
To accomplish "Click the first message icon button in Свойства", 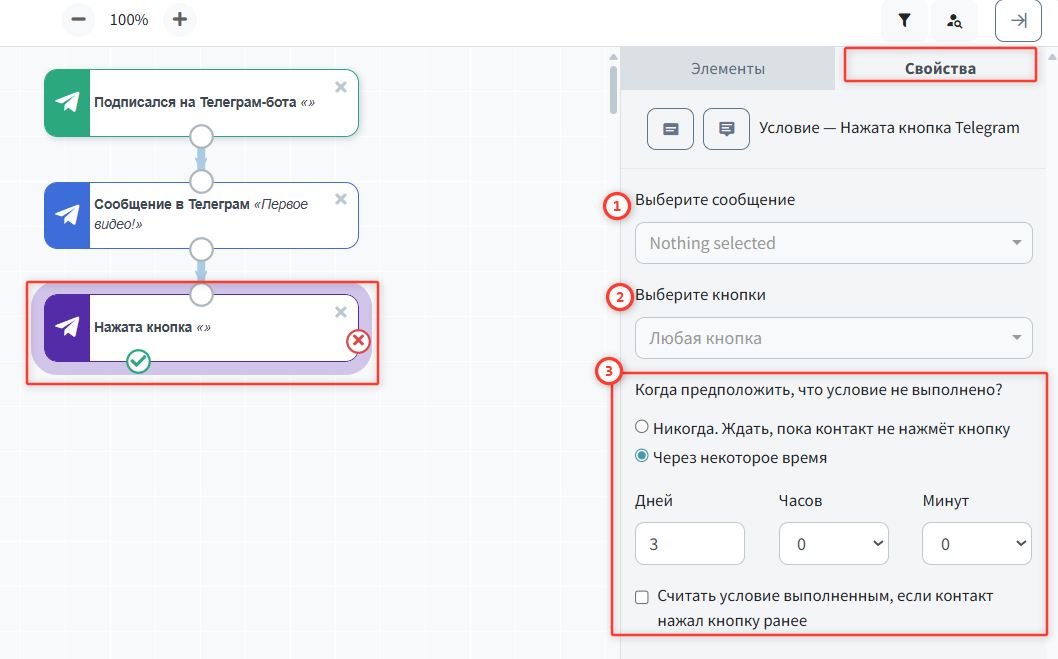I will click(670, 129).
